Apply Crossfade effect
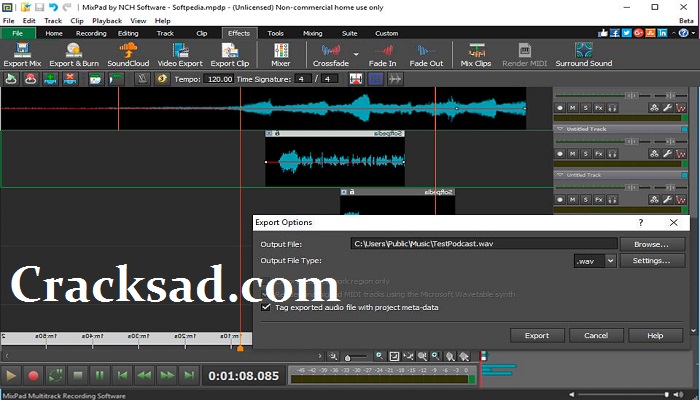Image resolution: width=700 pixels, height=400 pixels. click(331, 54)
